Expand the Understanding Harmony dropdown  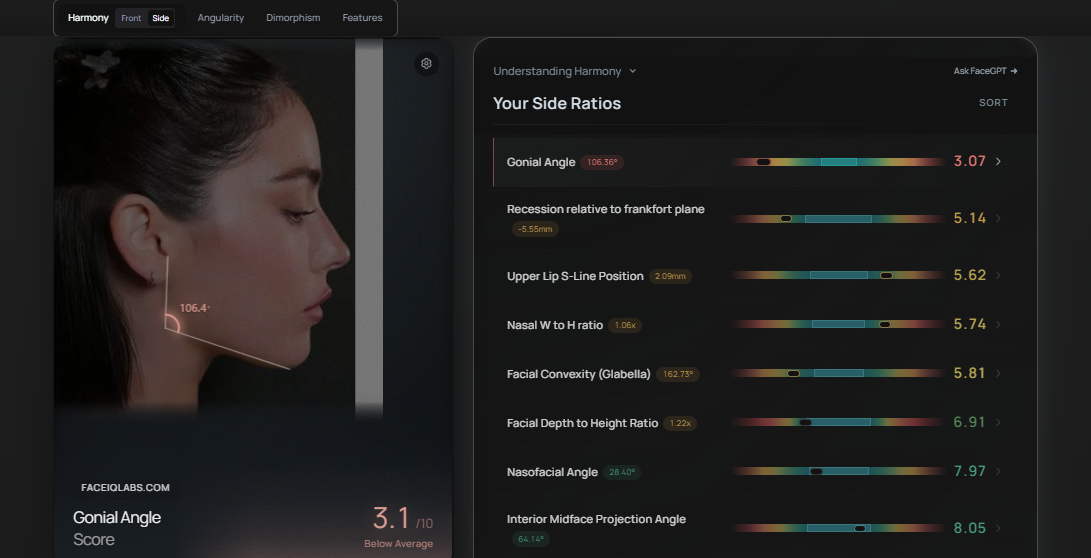[565, 72]
